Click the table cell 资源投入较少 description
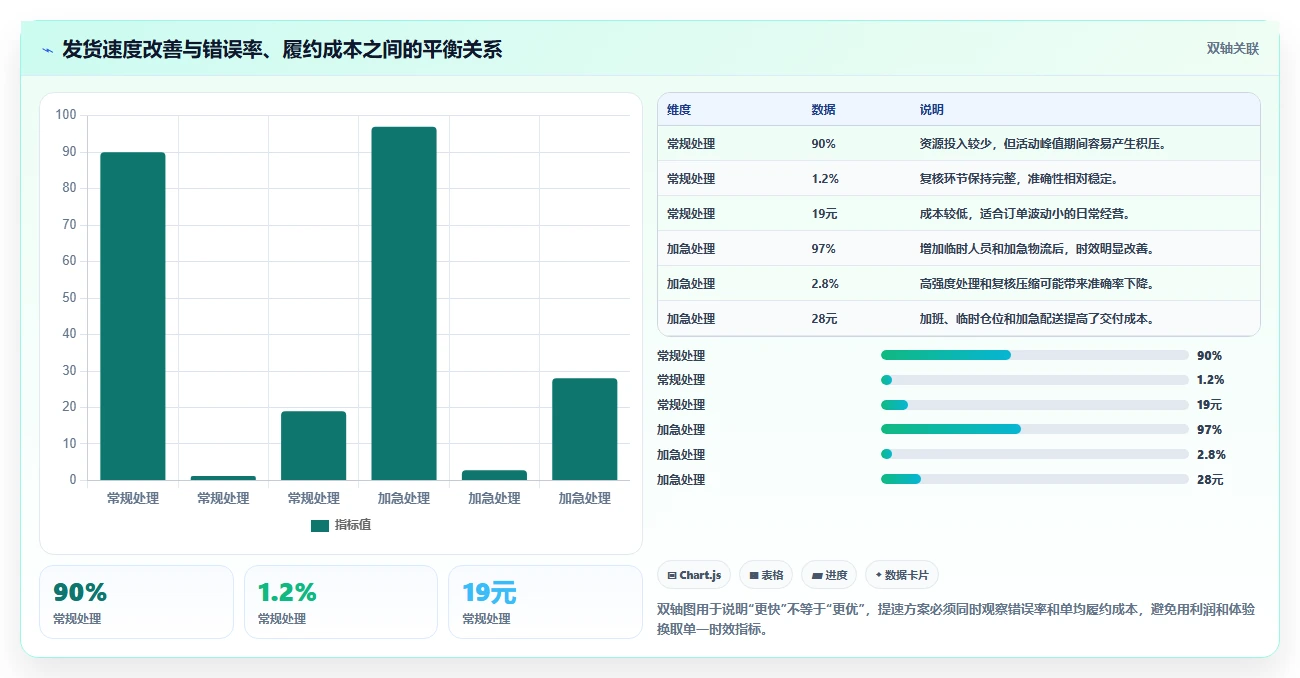Screen dimensions: 1300x678 (x=1043, y=144)
